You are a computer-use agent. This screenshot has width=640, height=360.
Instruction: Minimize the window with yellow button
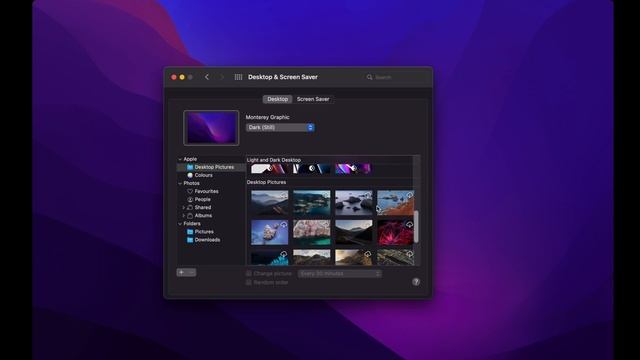(182, 77)
